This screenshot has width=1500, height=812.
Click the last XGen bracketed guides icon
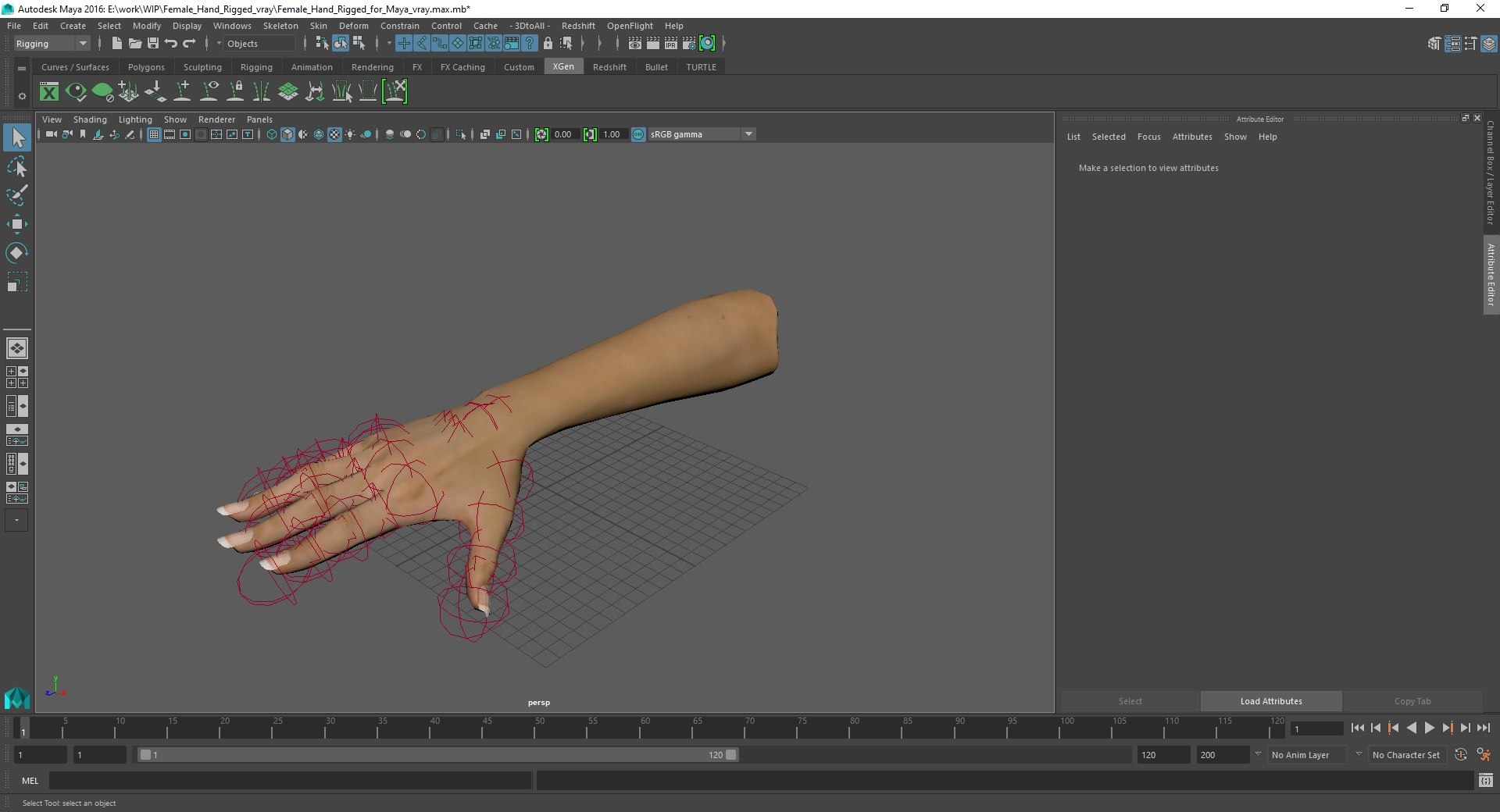[395, 92]
